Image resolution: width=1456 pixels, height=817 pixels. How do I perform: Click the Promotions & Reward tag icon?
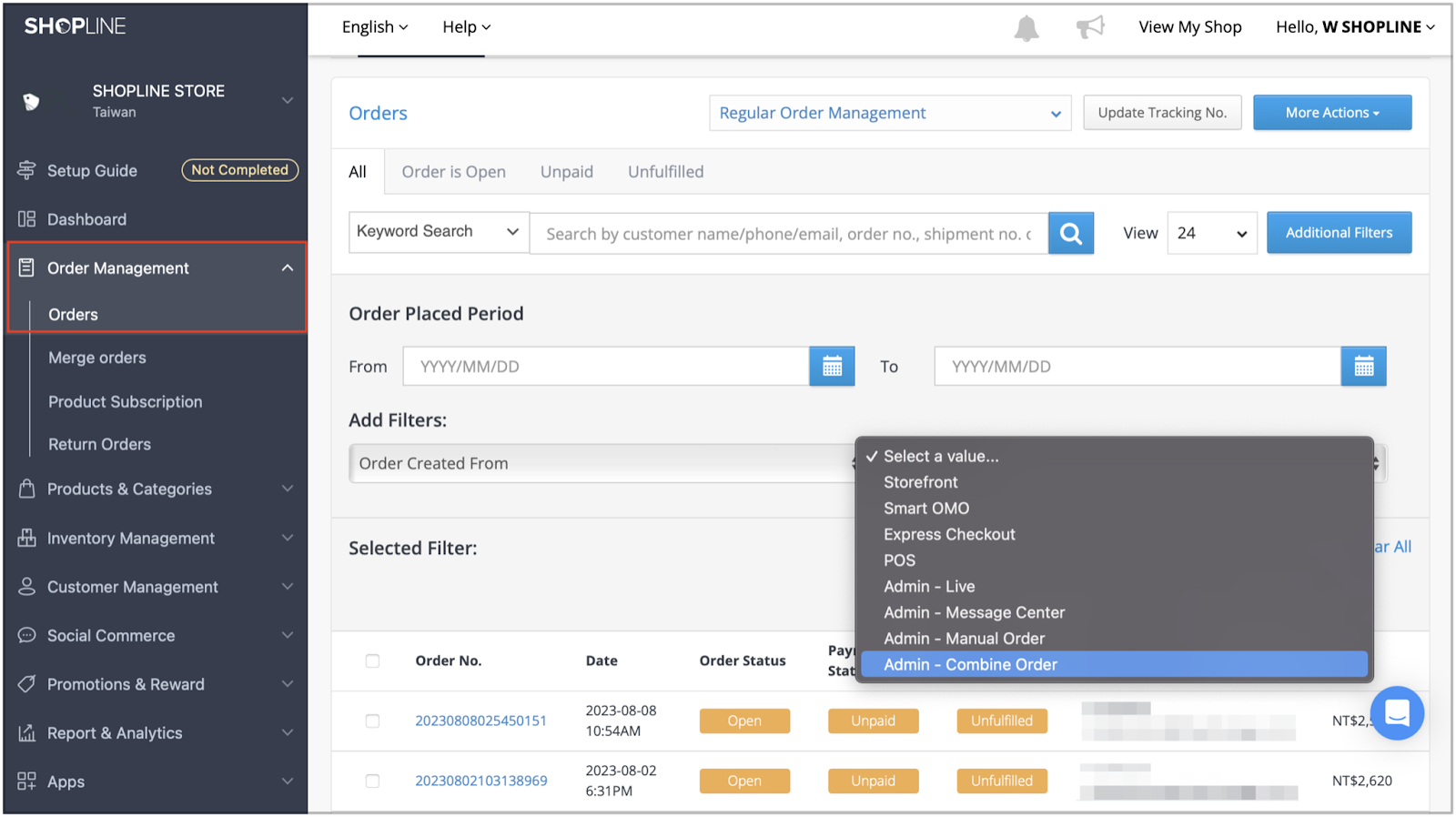(26, 683)
